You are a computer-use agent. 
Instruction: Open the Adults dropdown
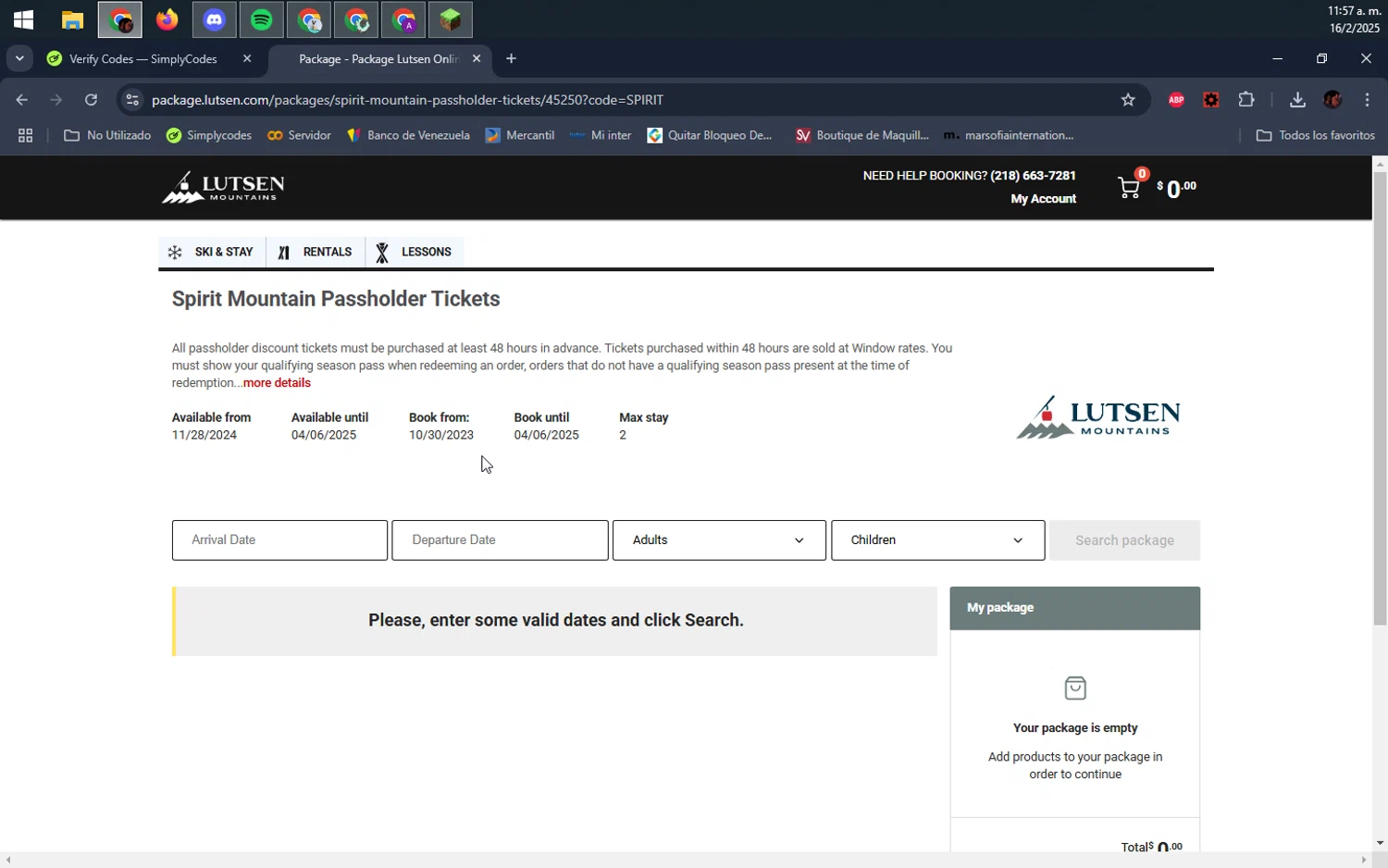pos(719,540)
